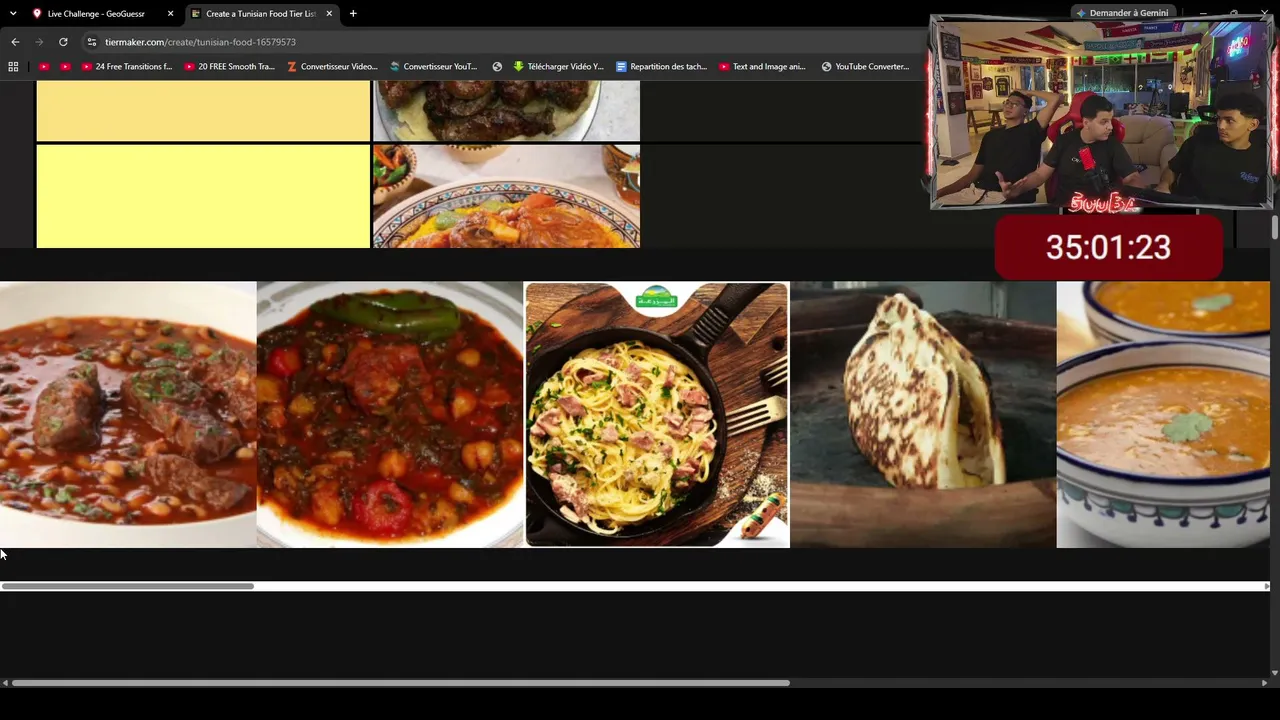Select the grilled meat image in the tier row

(506, 111)
